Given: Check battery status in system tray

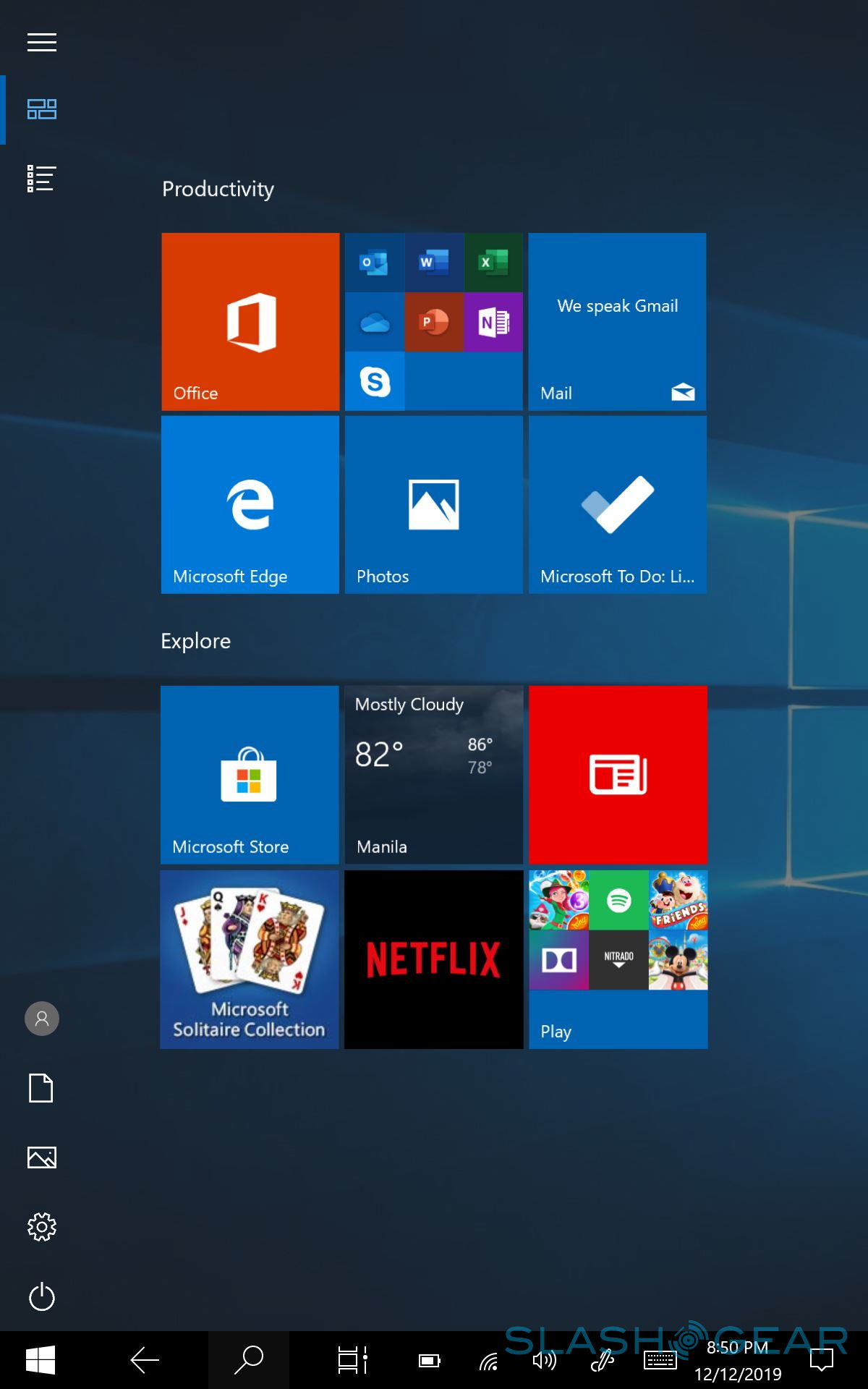Looking at the screenshot, I should 430,1362.
